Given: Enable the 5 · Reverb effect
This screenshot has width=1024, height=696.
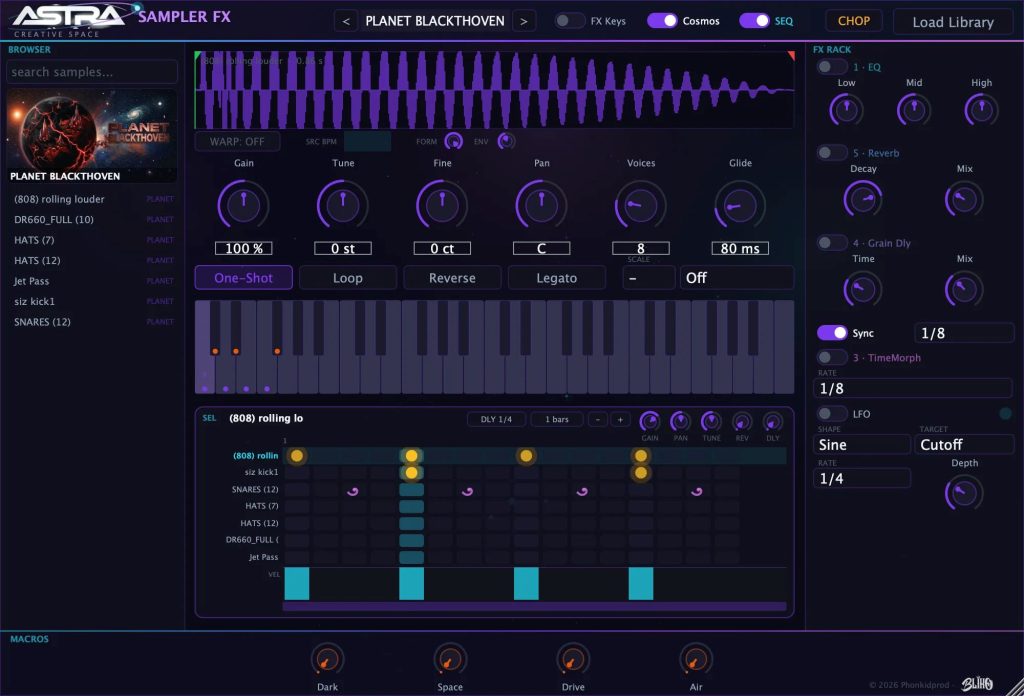Looking at the screenshot, I should tap(831, 153).
